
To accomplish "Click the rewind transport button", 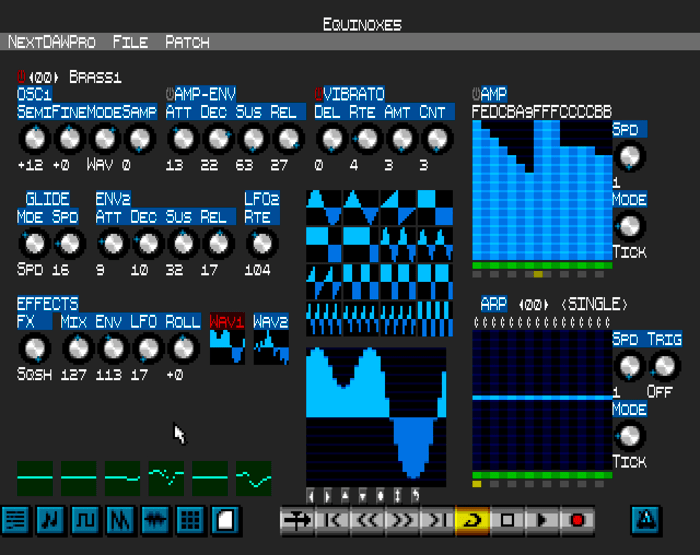I will click(x=367, y=520).
